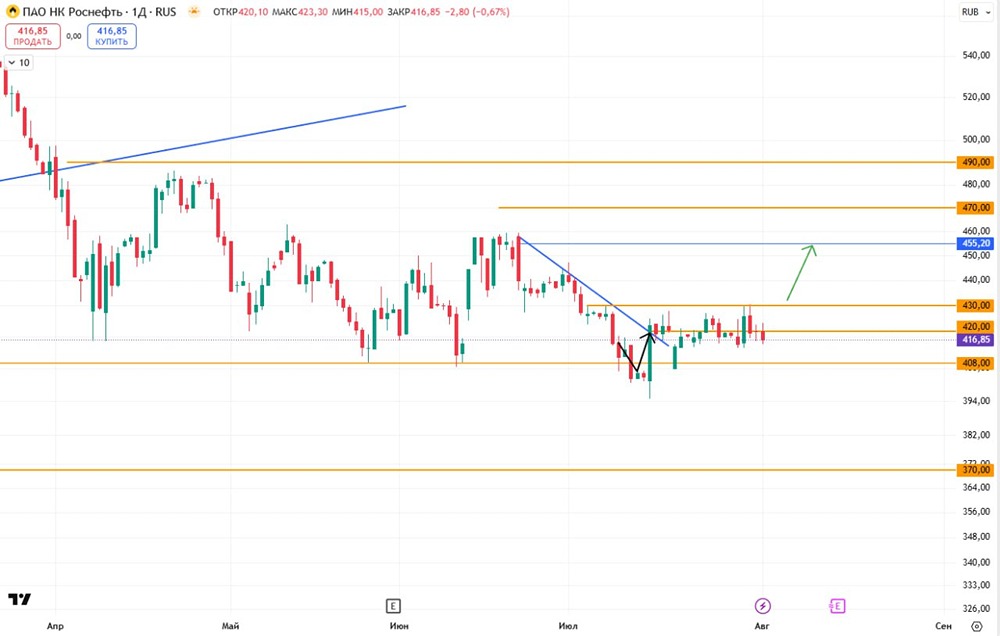Click the МИН 415,00 low value
The height and width of the screenshot is (636, 1000).
pyautogui.click(x=358, y=11)
